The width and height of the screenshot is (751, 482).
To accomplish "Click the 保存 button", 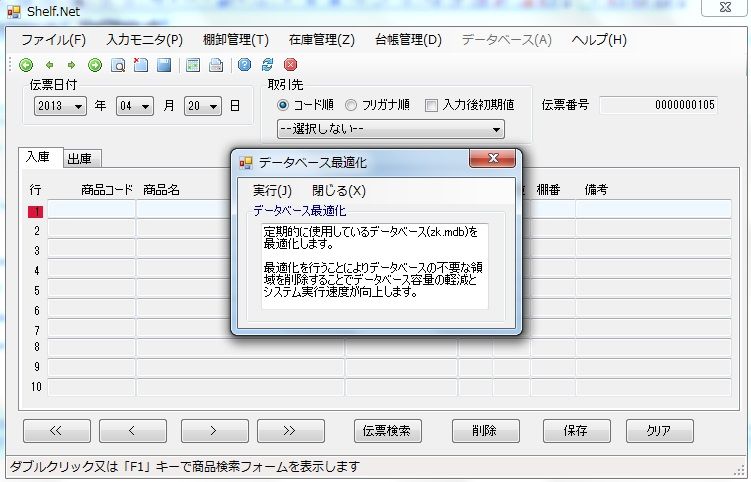I will [x=577, y=431].
